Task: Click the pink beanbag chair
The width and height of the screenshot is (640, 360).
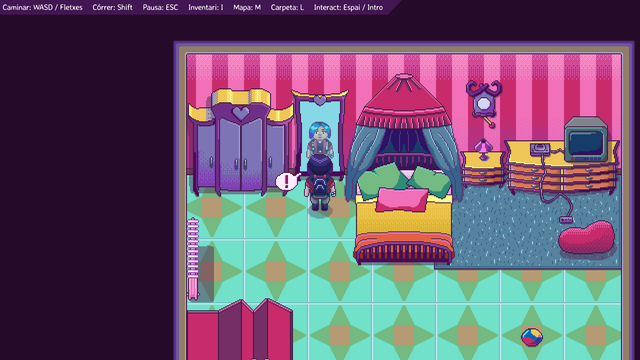Action: (587, 238)
